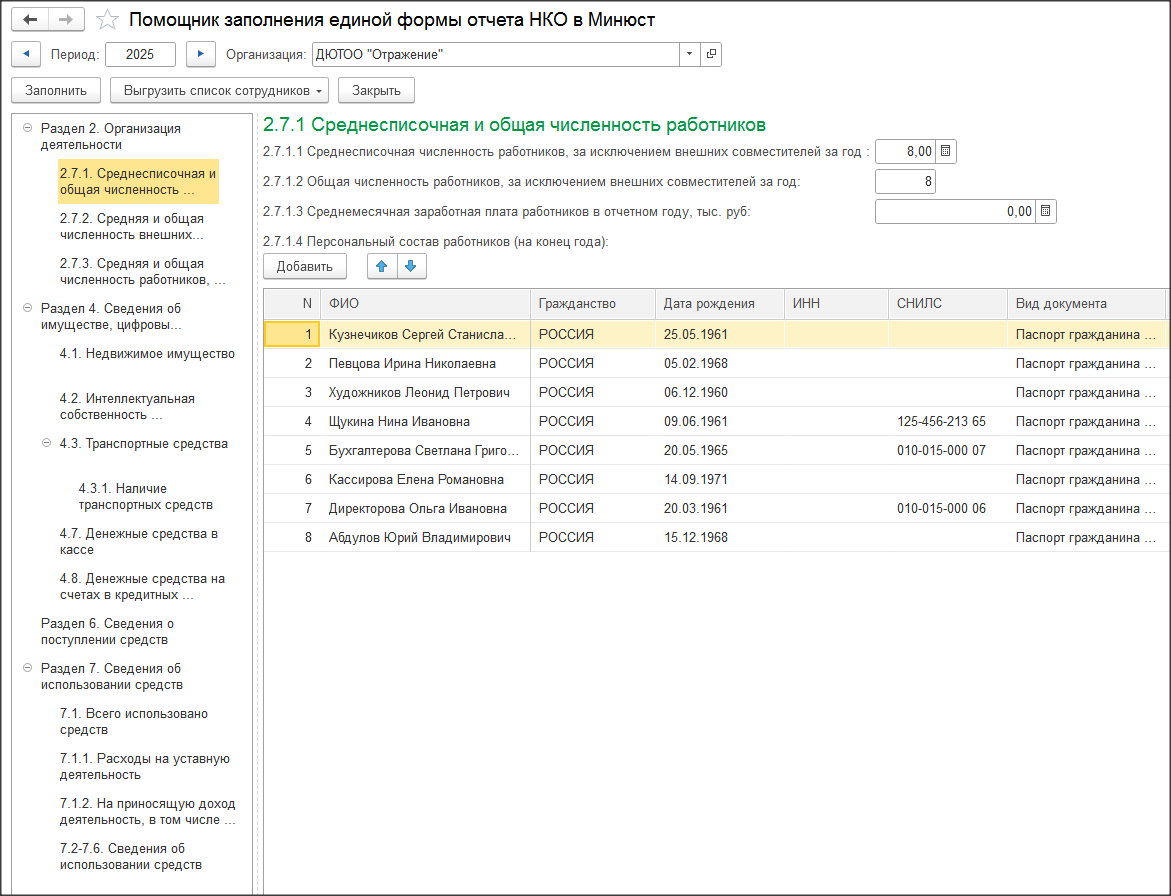Screen dimensions: 1171x896
Task: Click the back navigation arrow icon
Action: 30,20
